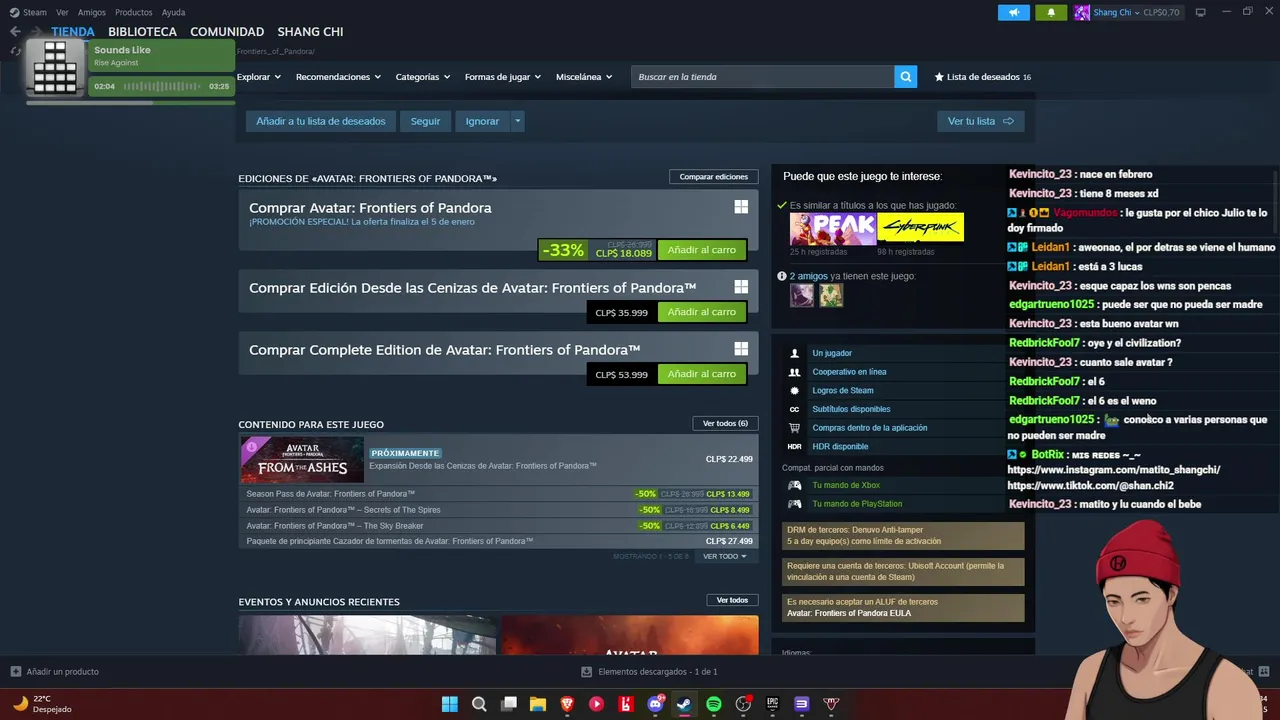Open the Ayuda menu

(173, 12)
